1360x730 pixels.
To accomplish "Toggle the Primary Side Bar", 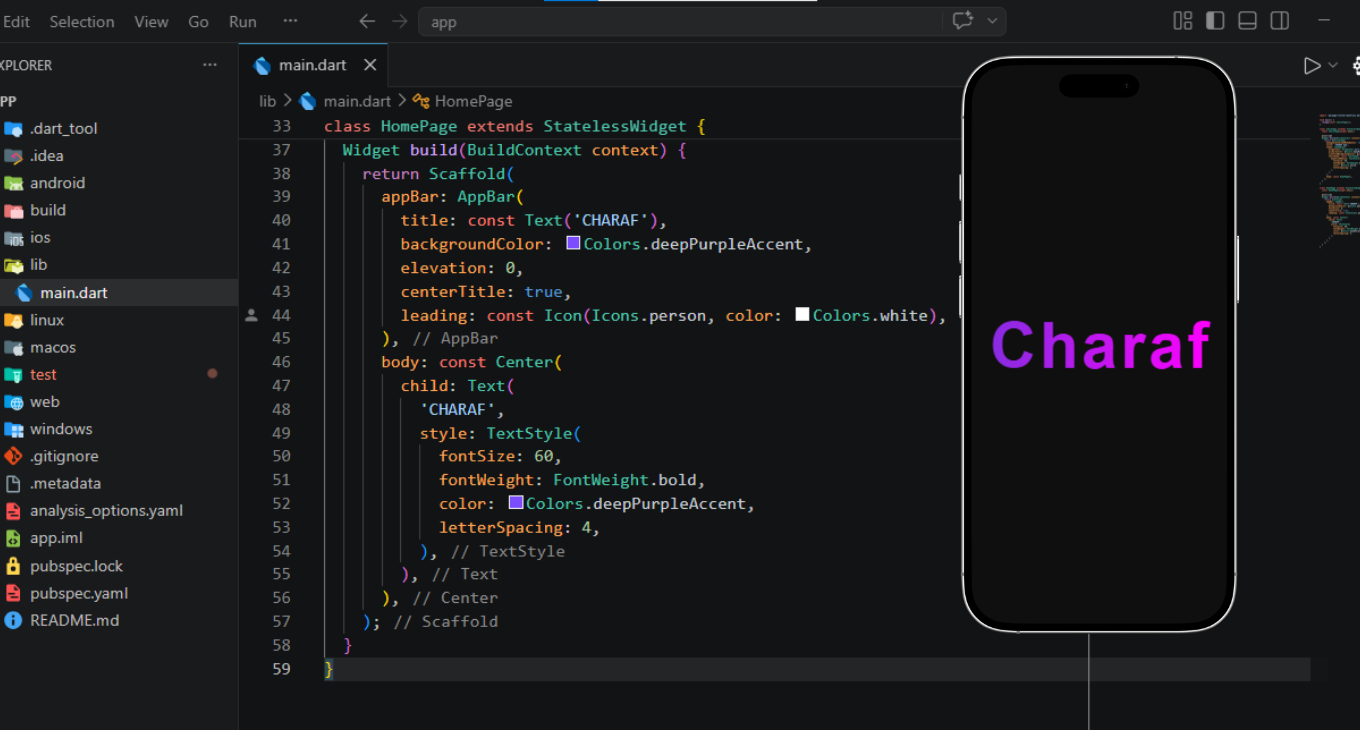I will tap(1215, 21).
